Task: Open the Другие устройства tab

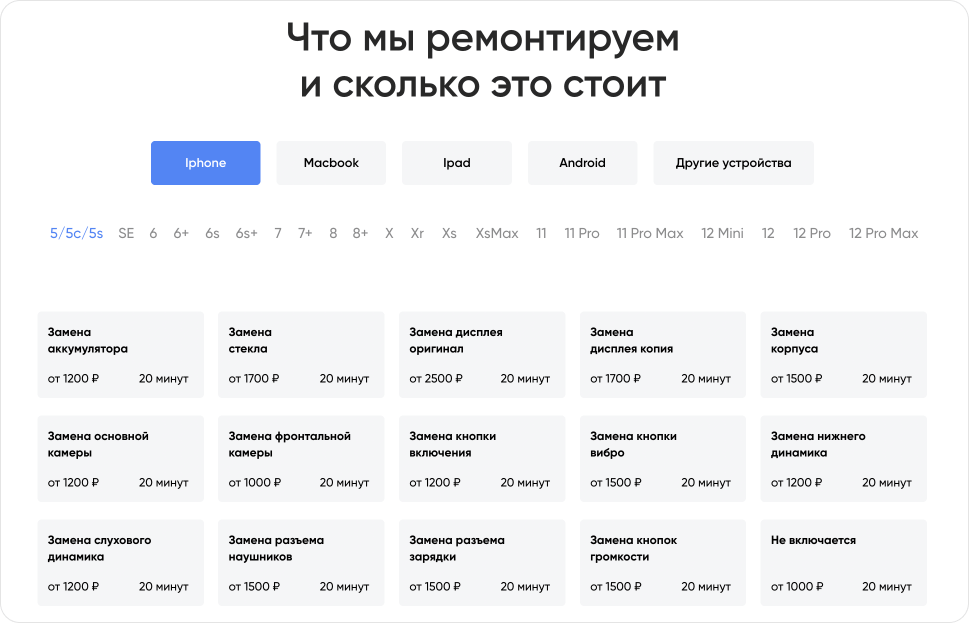Action: click(x=734, y=163)
